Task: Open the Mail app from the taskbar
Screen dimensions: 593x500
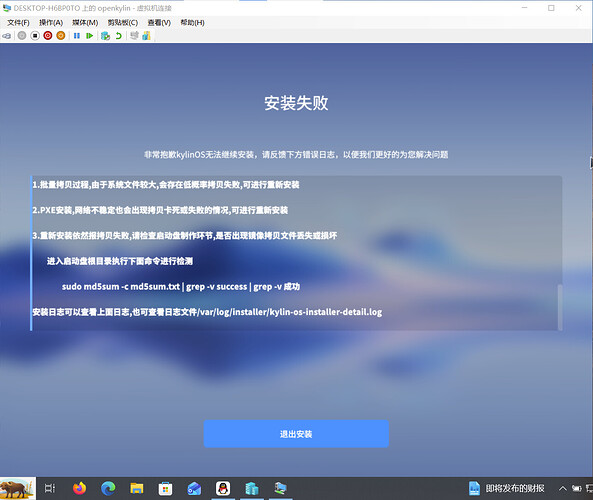Action: pos(194,489)
